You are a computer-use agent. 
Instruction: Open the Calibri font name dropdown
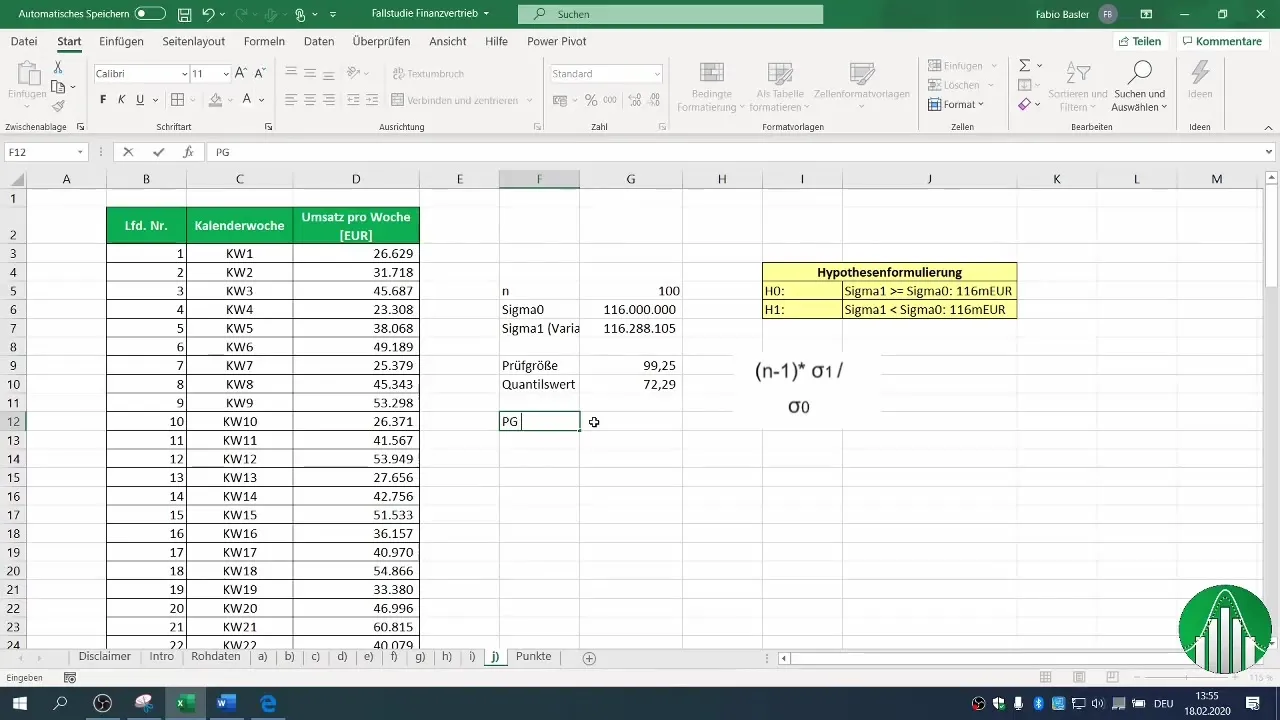click(x=184, y=74)
